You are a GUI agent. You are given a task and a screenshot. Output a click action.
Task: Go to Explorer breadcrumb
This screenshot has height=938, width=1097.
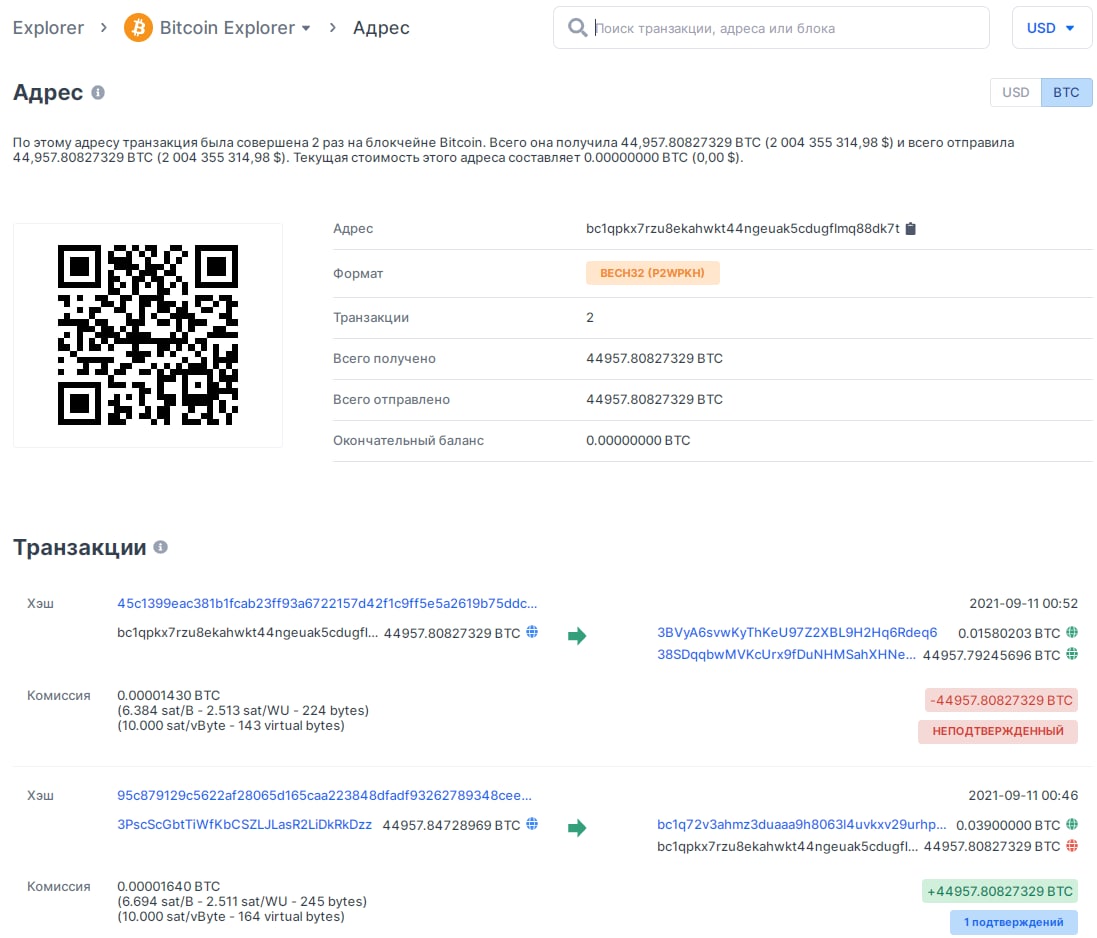(x=48, y=28)
